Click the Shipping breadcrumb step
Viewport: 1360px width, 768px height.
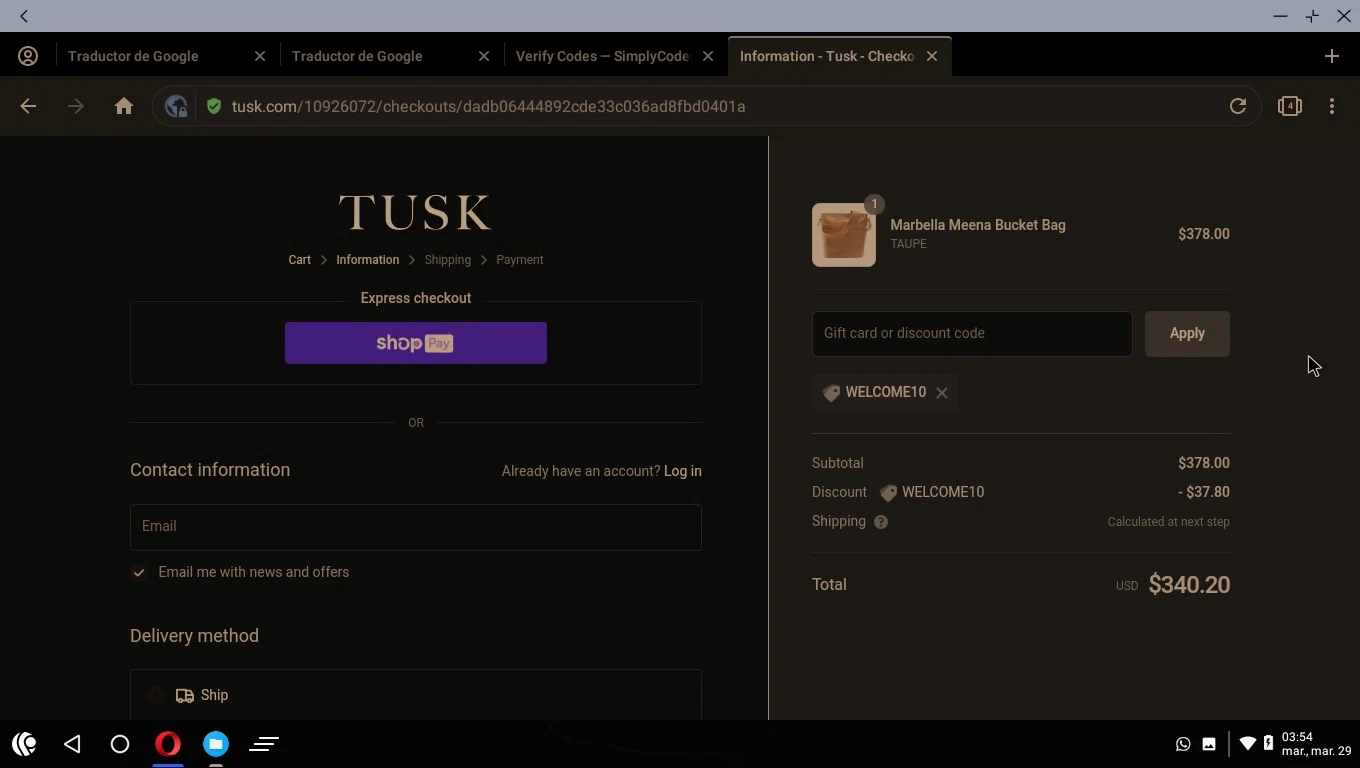coord(447,260)
